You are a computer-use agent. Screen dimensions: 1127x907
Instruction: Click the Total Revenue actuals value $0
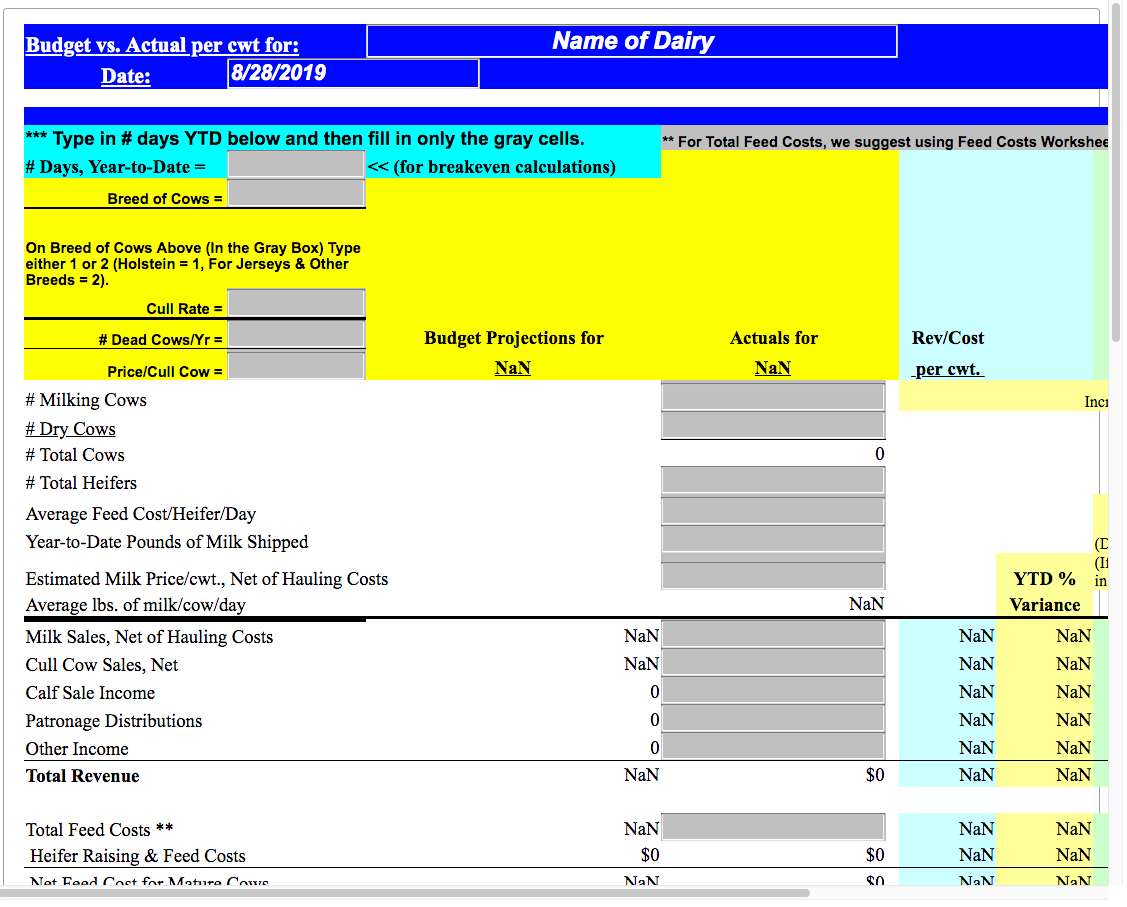[x=875, y=775]
